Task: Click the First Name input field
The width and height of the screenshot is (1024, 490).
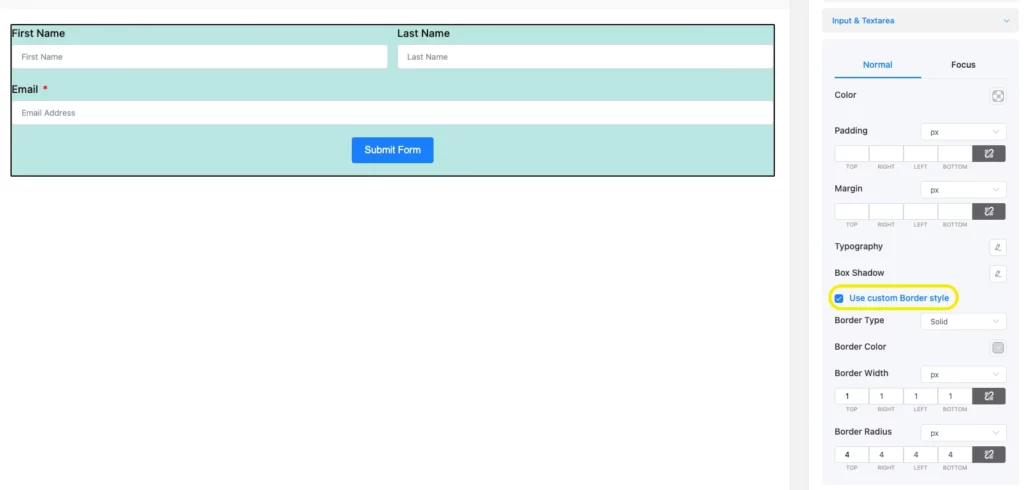Action: click(199, 57)
